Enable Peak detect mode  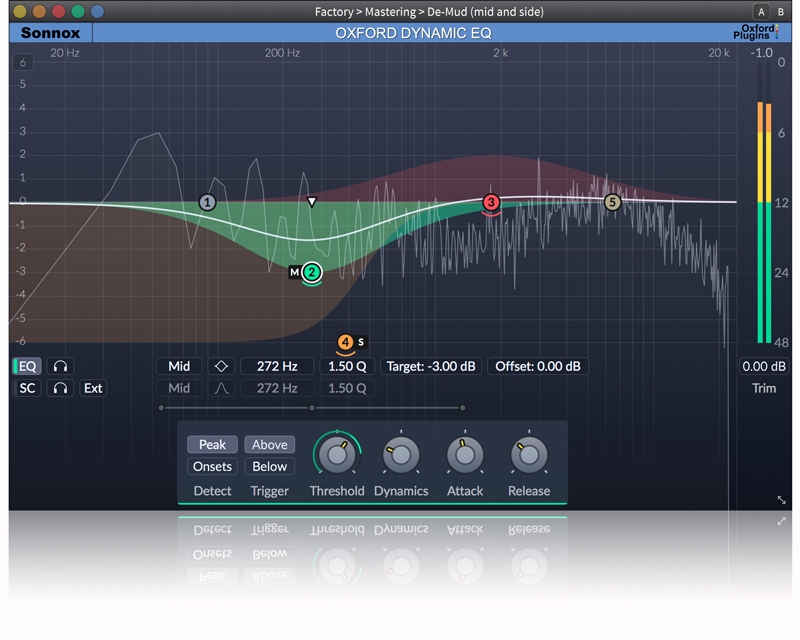tap(212, 444)
